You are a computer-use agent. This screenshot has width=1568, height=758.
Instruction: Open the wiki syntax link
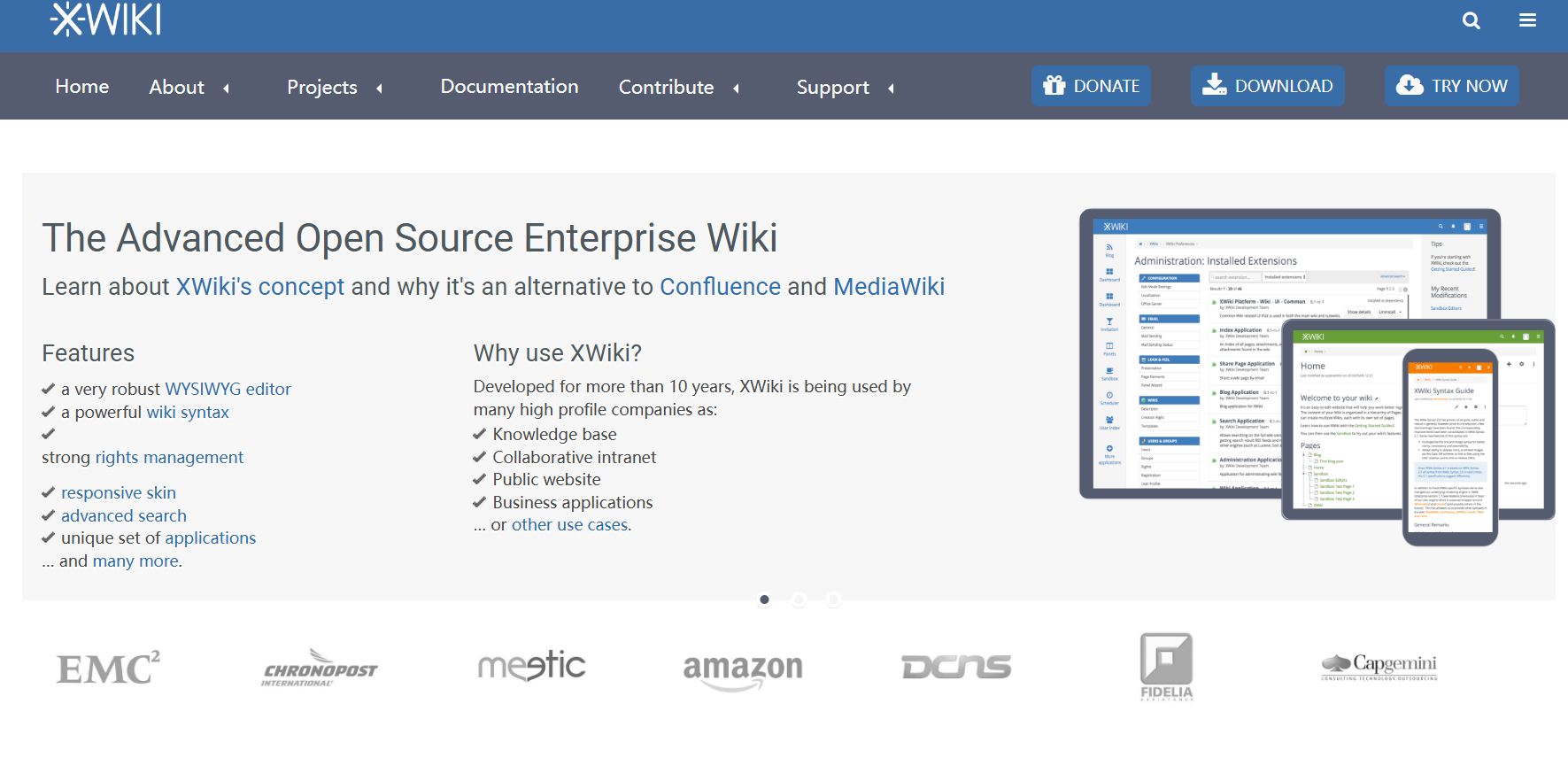pos(188,412)
